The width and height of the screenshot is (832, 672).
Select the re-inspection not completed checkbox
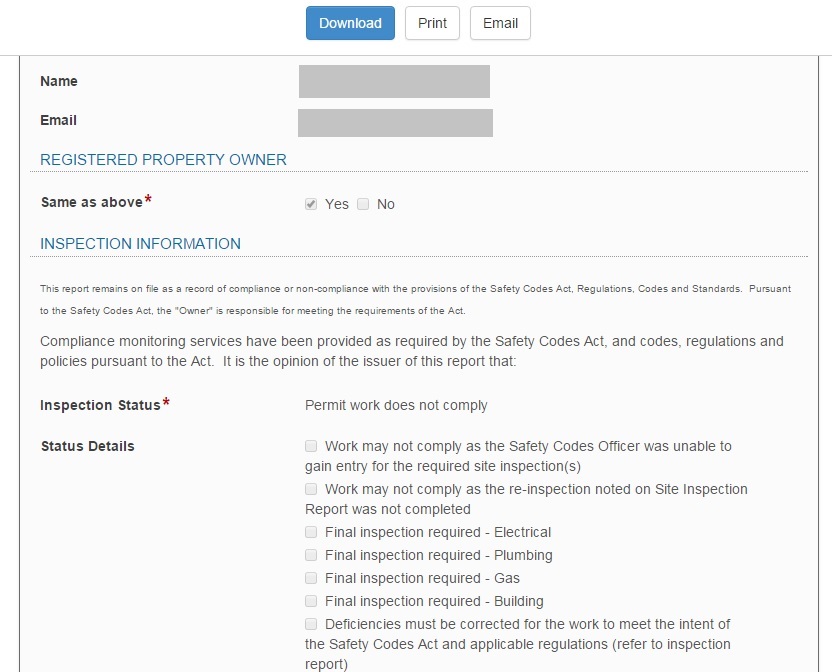[312, 489]
